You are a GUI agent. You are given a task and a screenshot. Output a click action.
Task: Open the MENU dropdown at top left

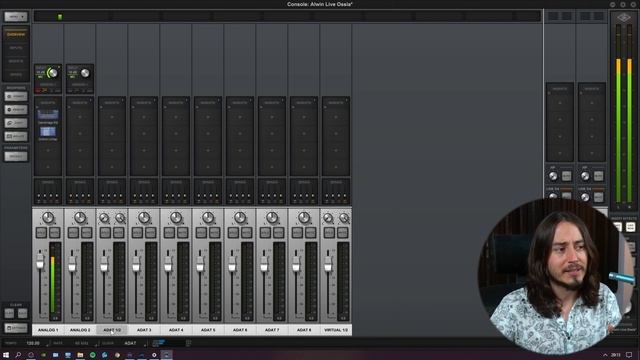16,17
